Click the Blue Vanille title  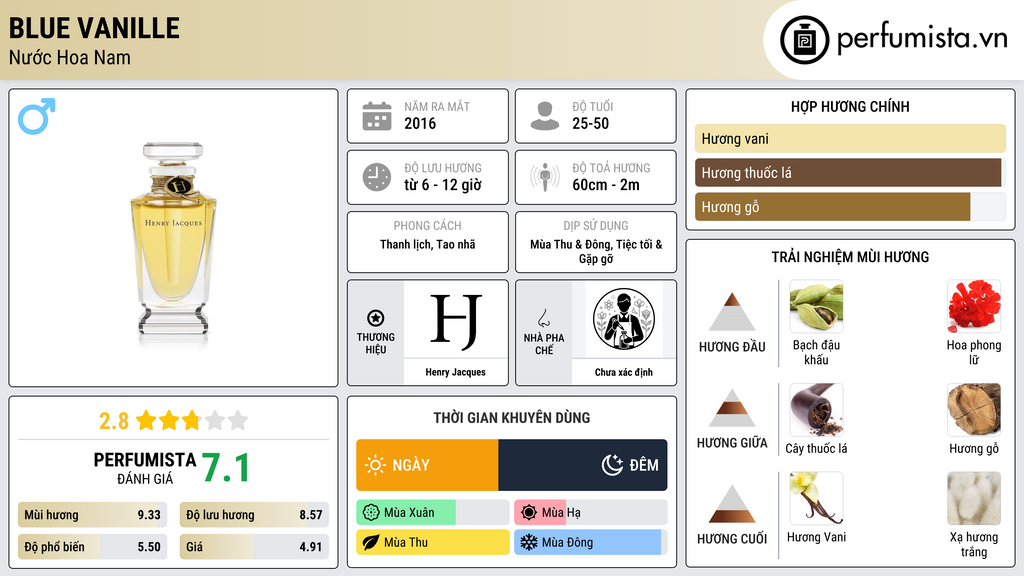94,28
